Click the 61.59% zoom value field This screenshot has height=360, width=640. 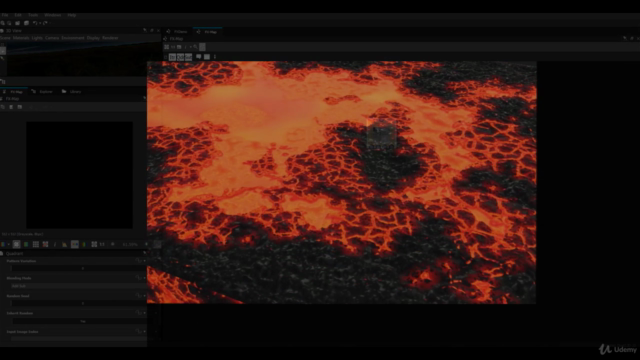pos(131,244)
